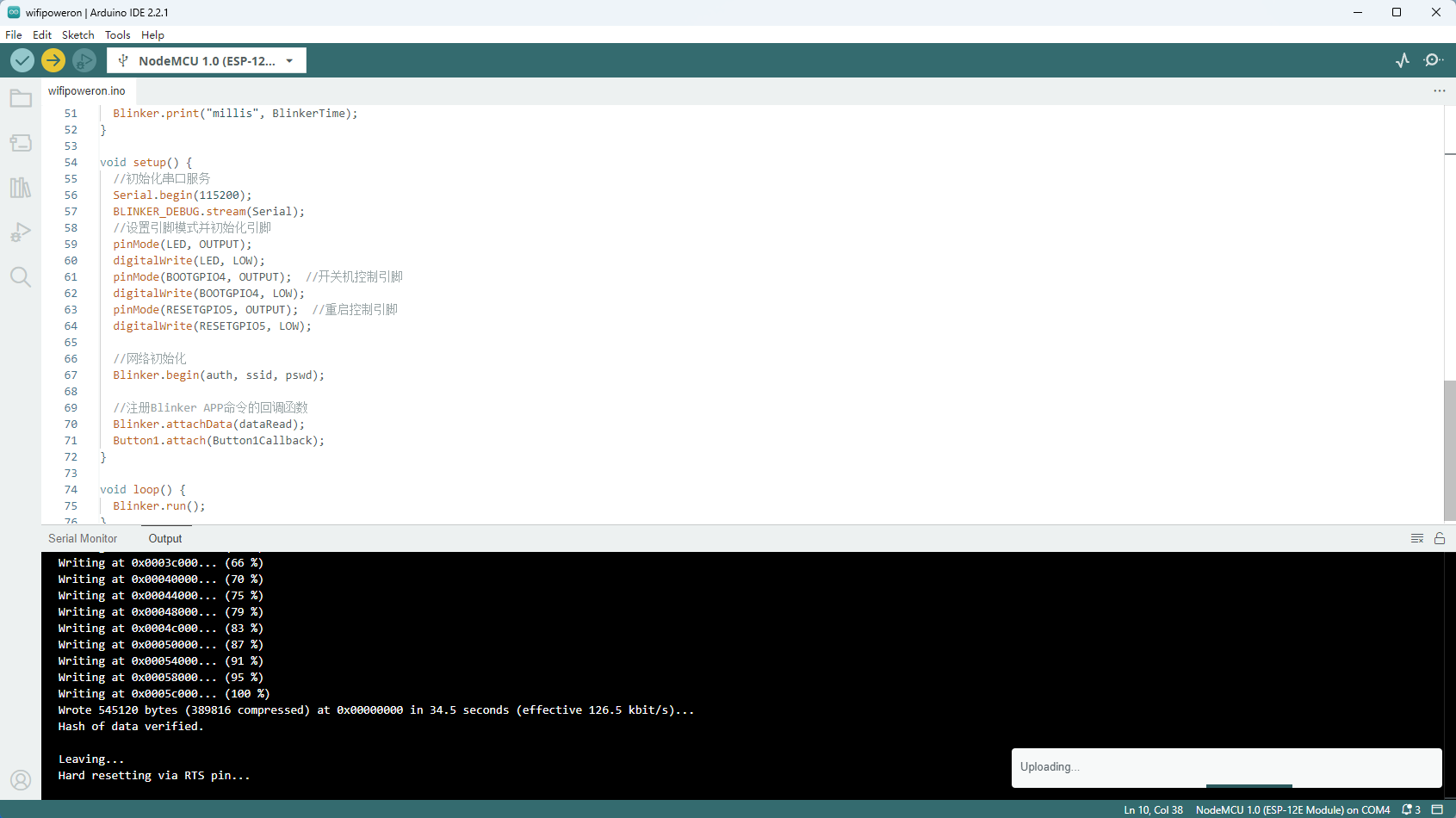Open the Library Manager sidebar icon
1456x818 pixels.
tap(21, 188)
